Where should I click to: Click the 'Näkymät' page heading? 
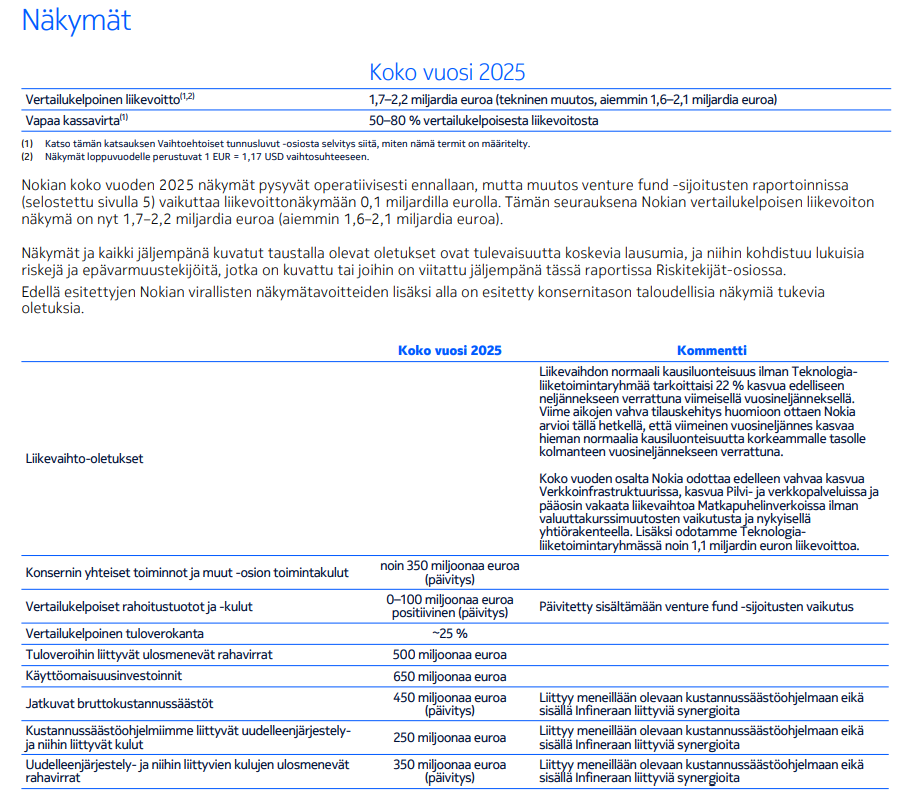[75, 22]
